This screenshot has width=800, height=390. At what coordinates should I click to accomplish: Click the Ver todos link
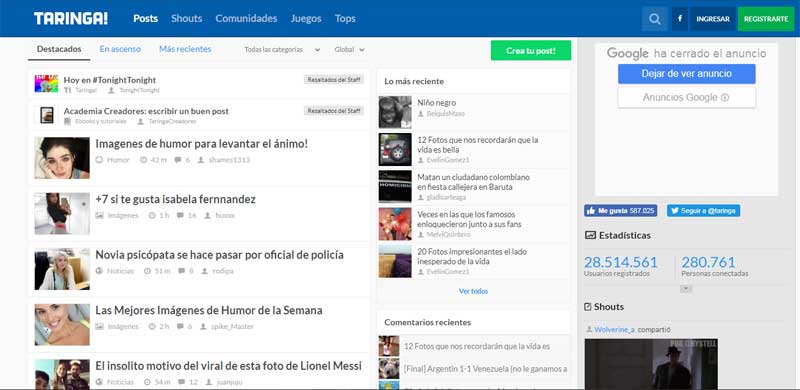[473, 291]
